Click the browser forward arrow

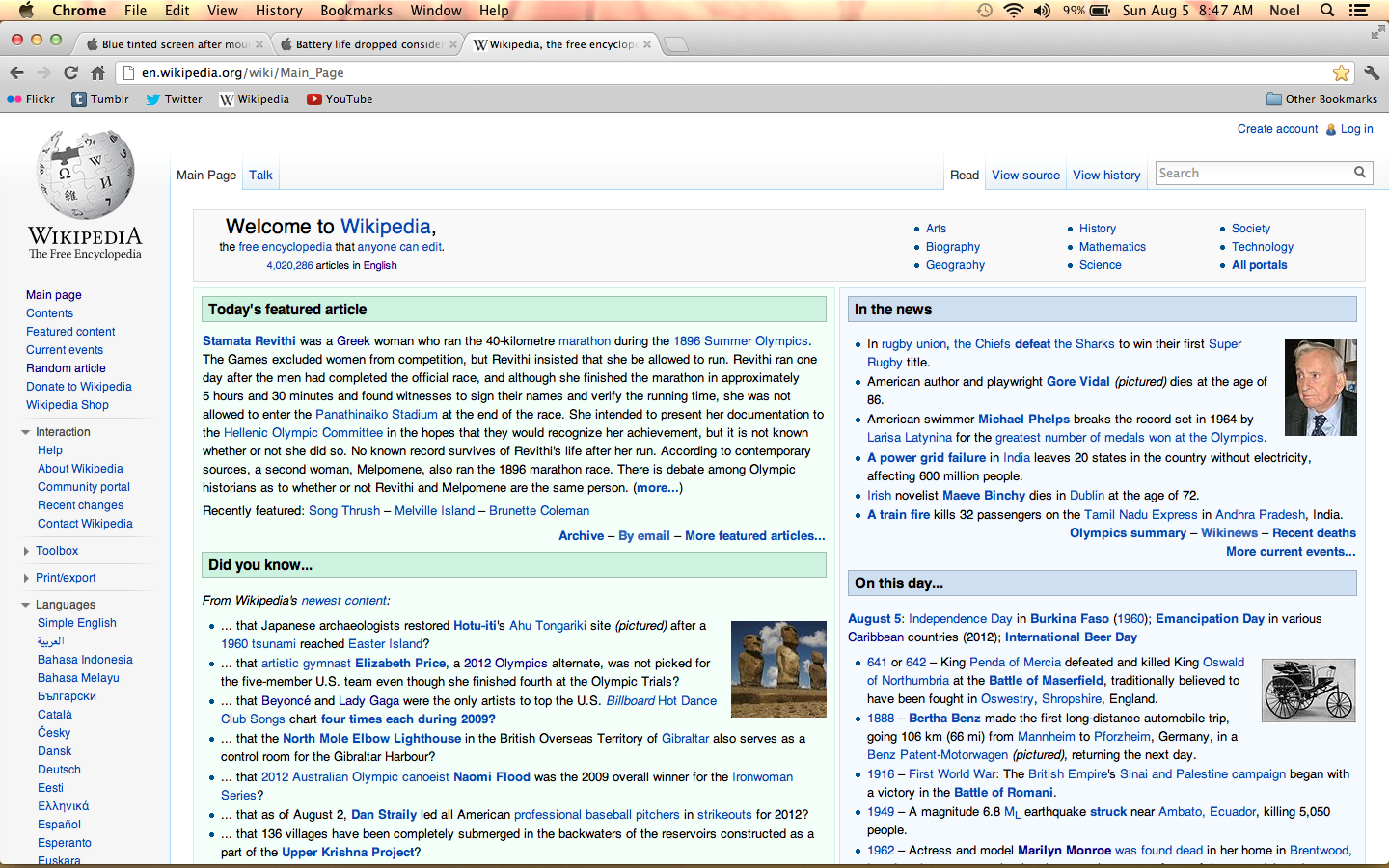43,72
